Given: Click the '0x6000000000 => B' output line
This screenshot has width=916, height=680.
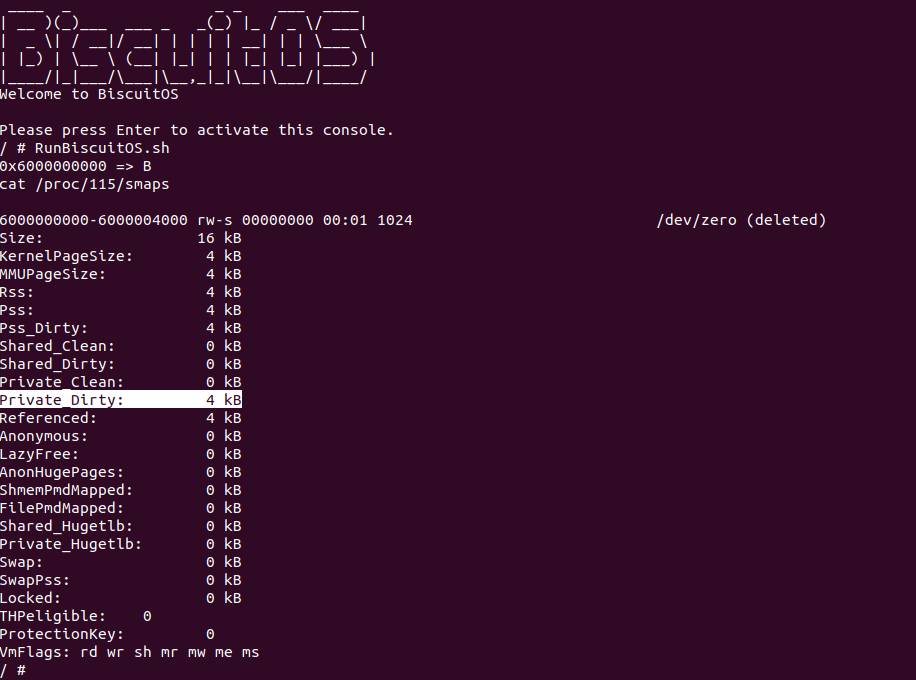Looking at the screenshot, I should click(75, 166).
